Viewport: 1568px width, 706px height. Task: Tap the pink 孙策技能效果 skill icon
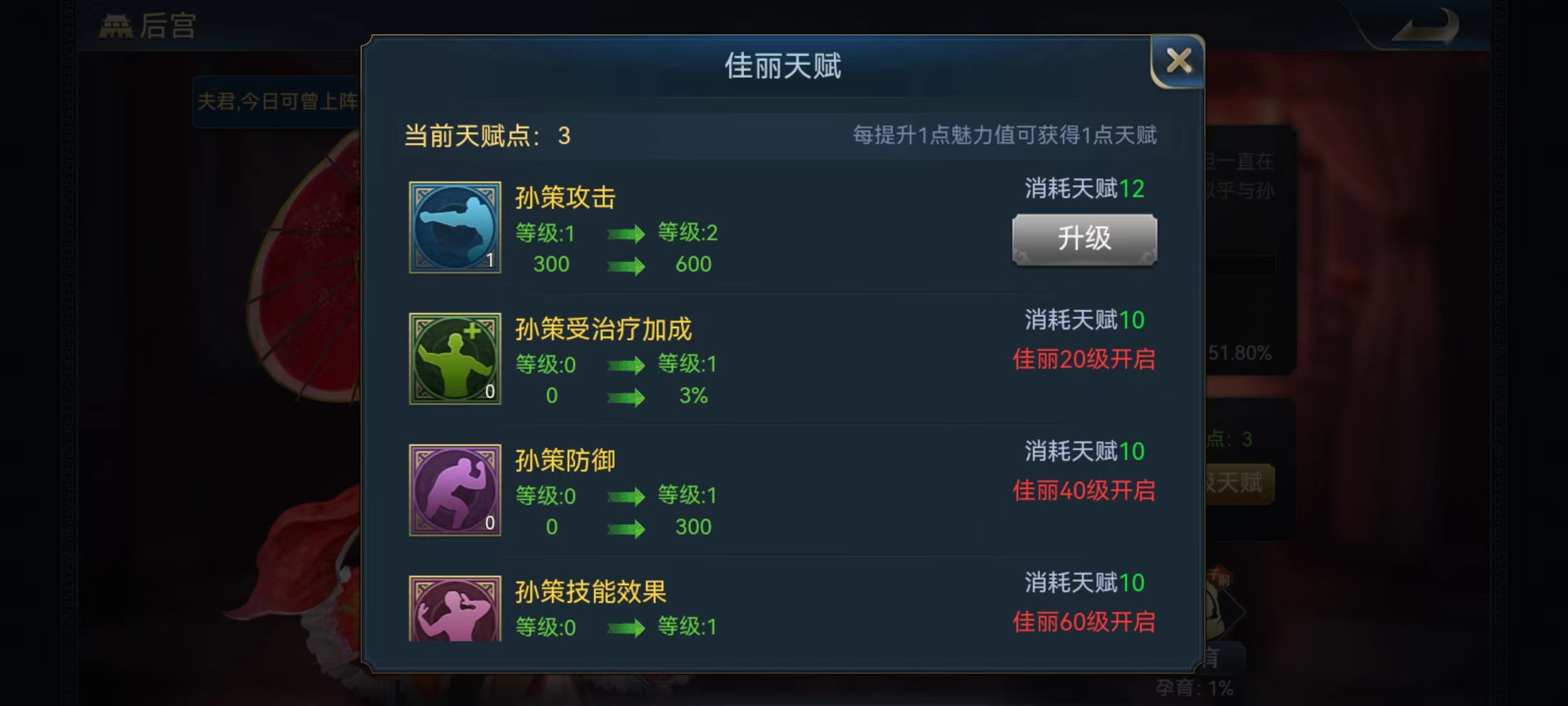pos(455,609)
